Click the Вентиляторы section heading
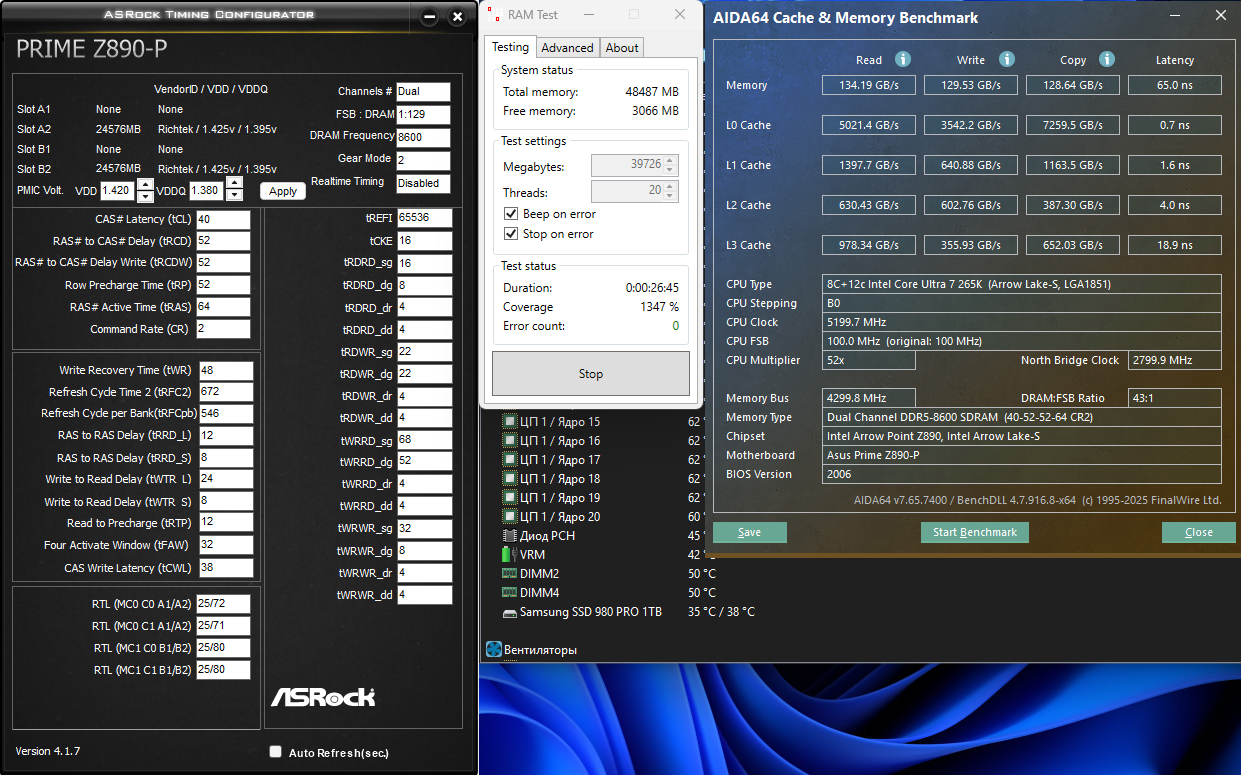This screenshot has width=1241, height=775. 540,650
